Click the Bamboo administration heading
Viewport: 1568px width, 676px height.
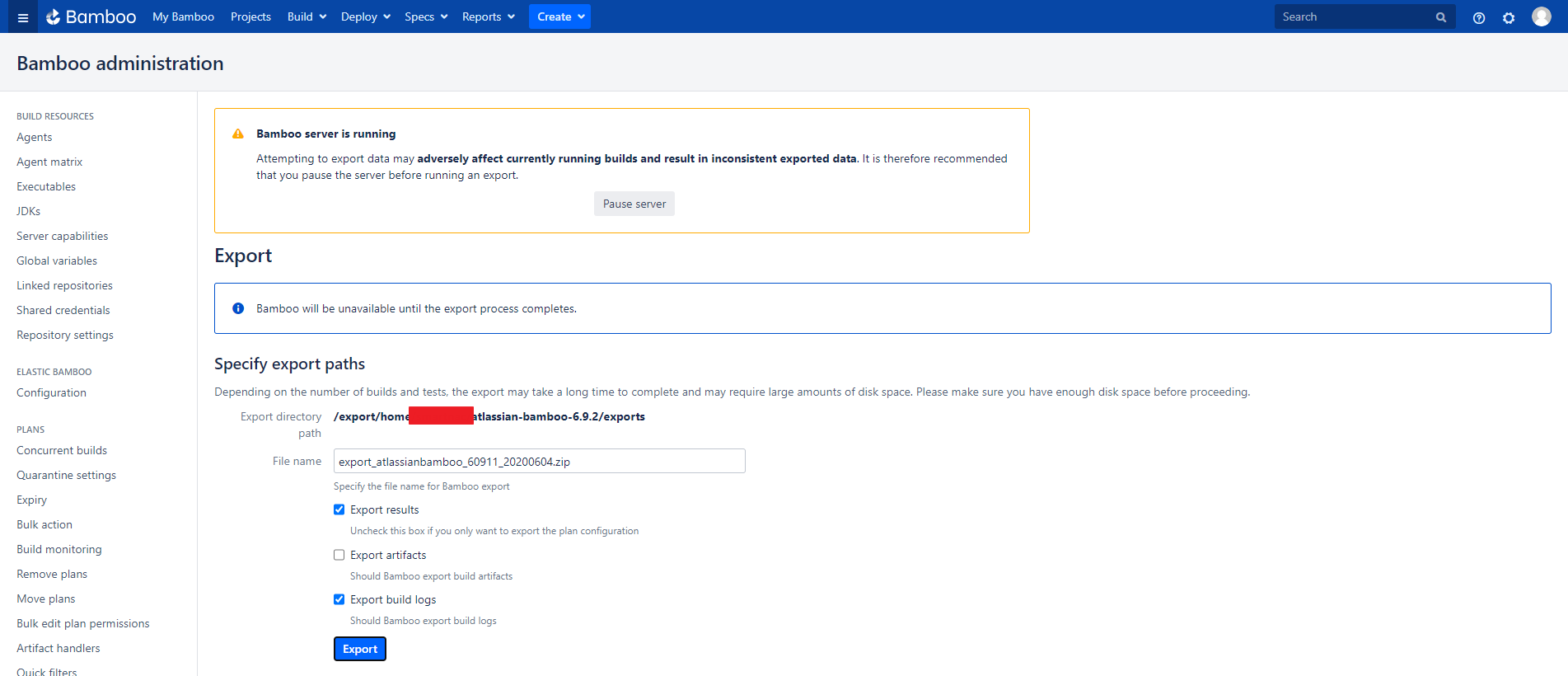tap(120, 63)
